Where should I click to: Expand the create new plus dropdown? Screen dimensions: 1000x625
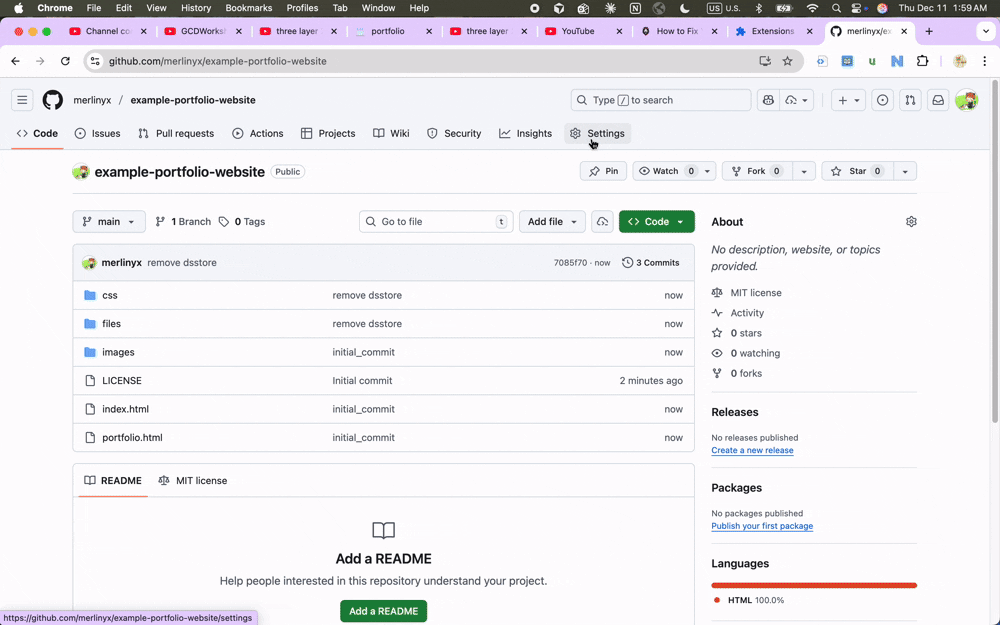click(848, 100)
